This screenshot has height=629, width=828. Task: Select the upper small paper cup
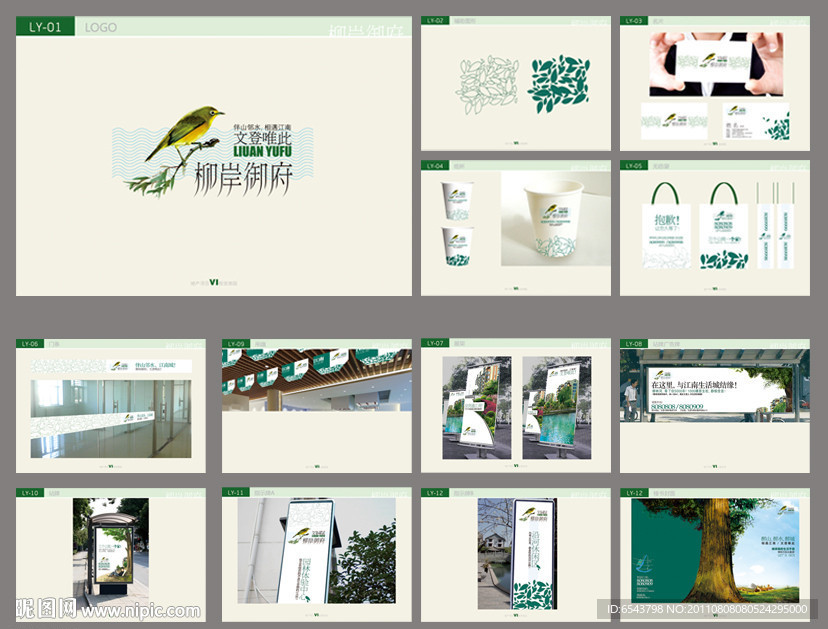tap(457, 201)
